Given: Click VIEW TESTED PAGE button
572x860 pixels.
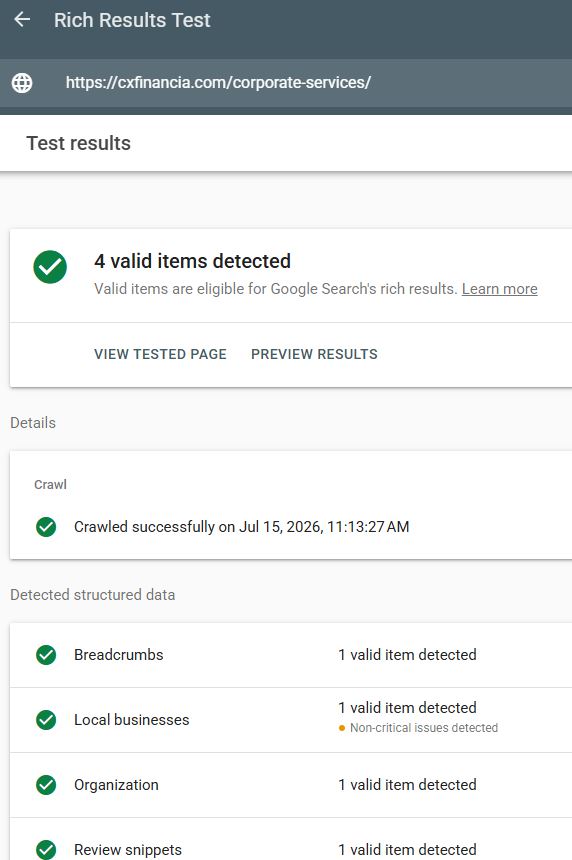Looking at the screenshot, I should point(160,354).
